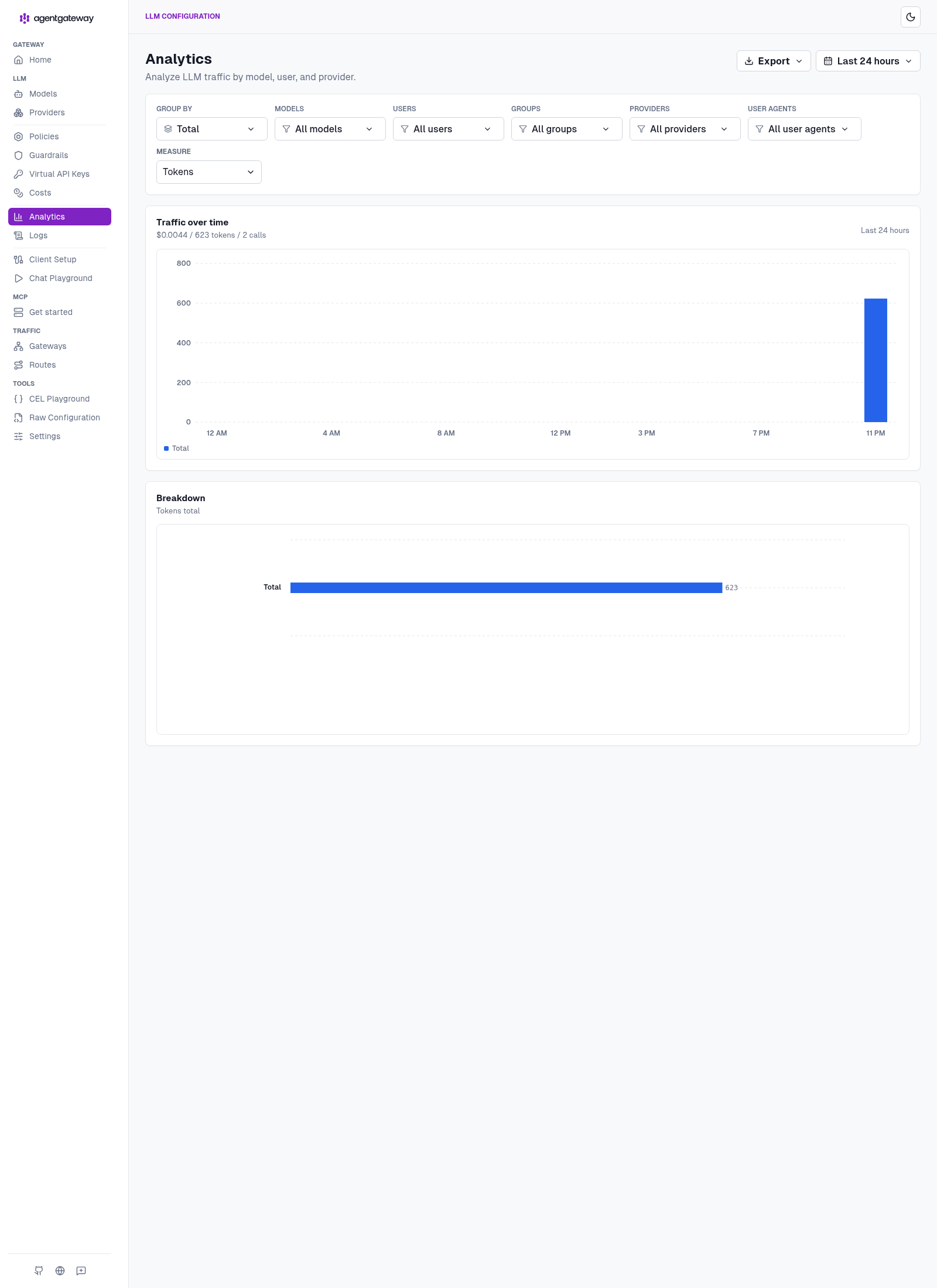Click the '12 PM' axis label

coord(560,433)
